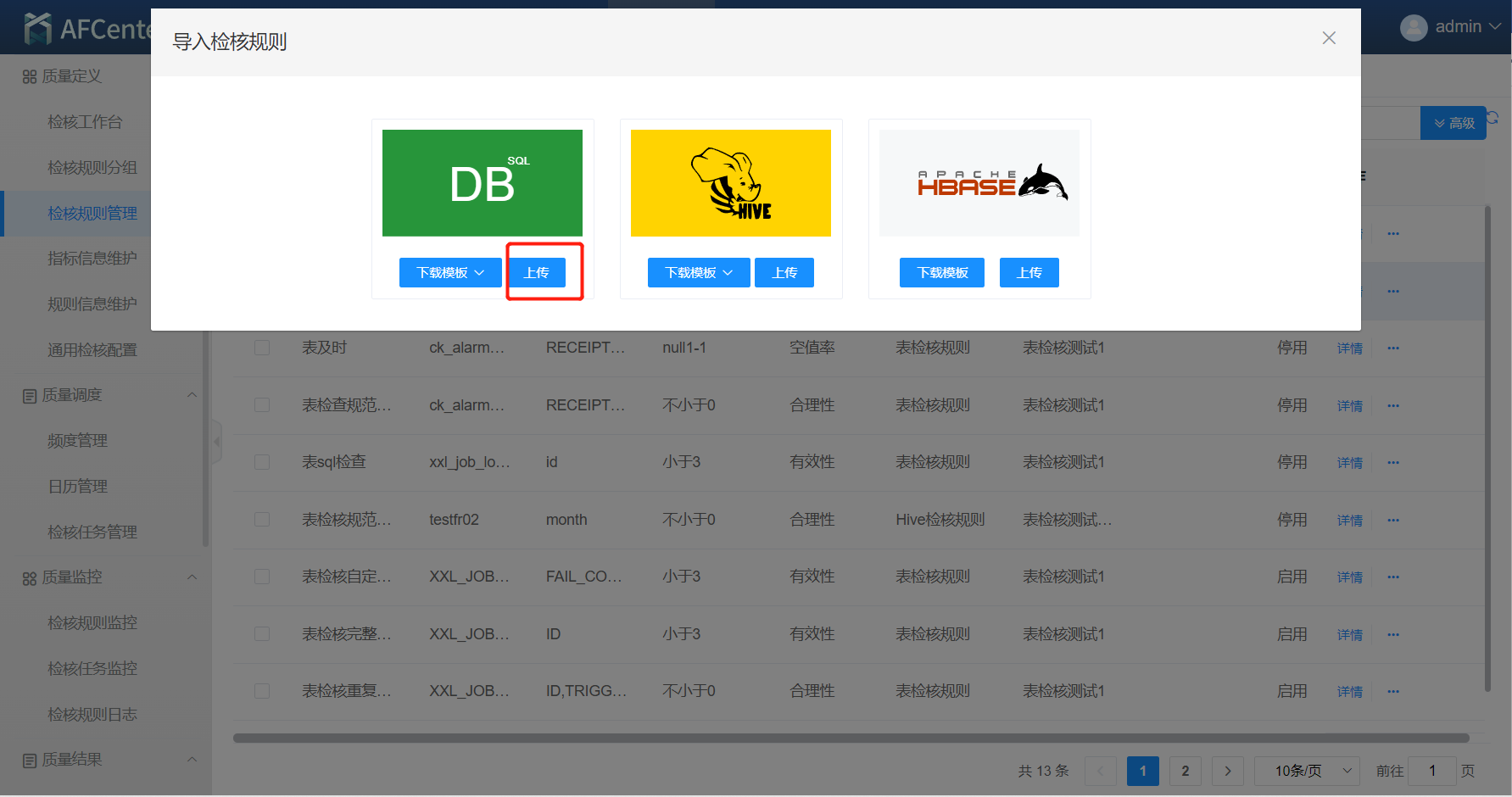1512x797 pixels.
Task: Check the box for the testfr02 row
Action: coord(262,520)
